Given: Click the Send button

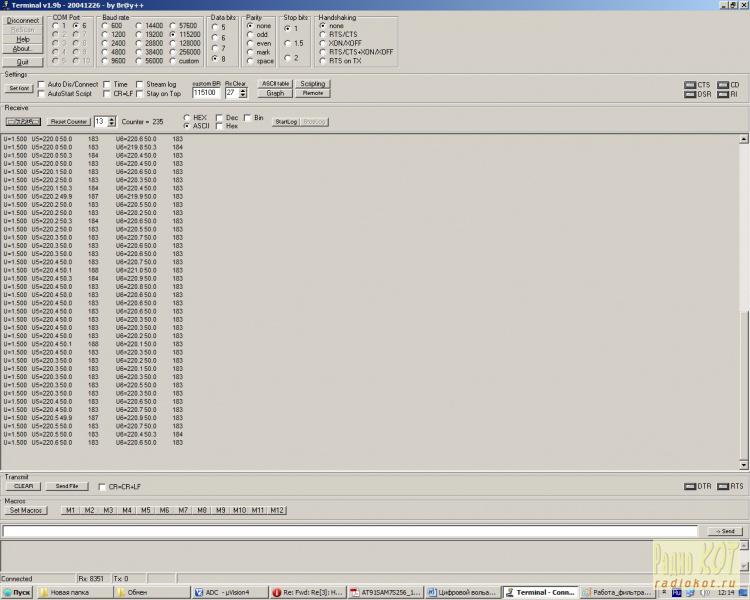Looking at the screenshot, I should [x=725, y=531].
